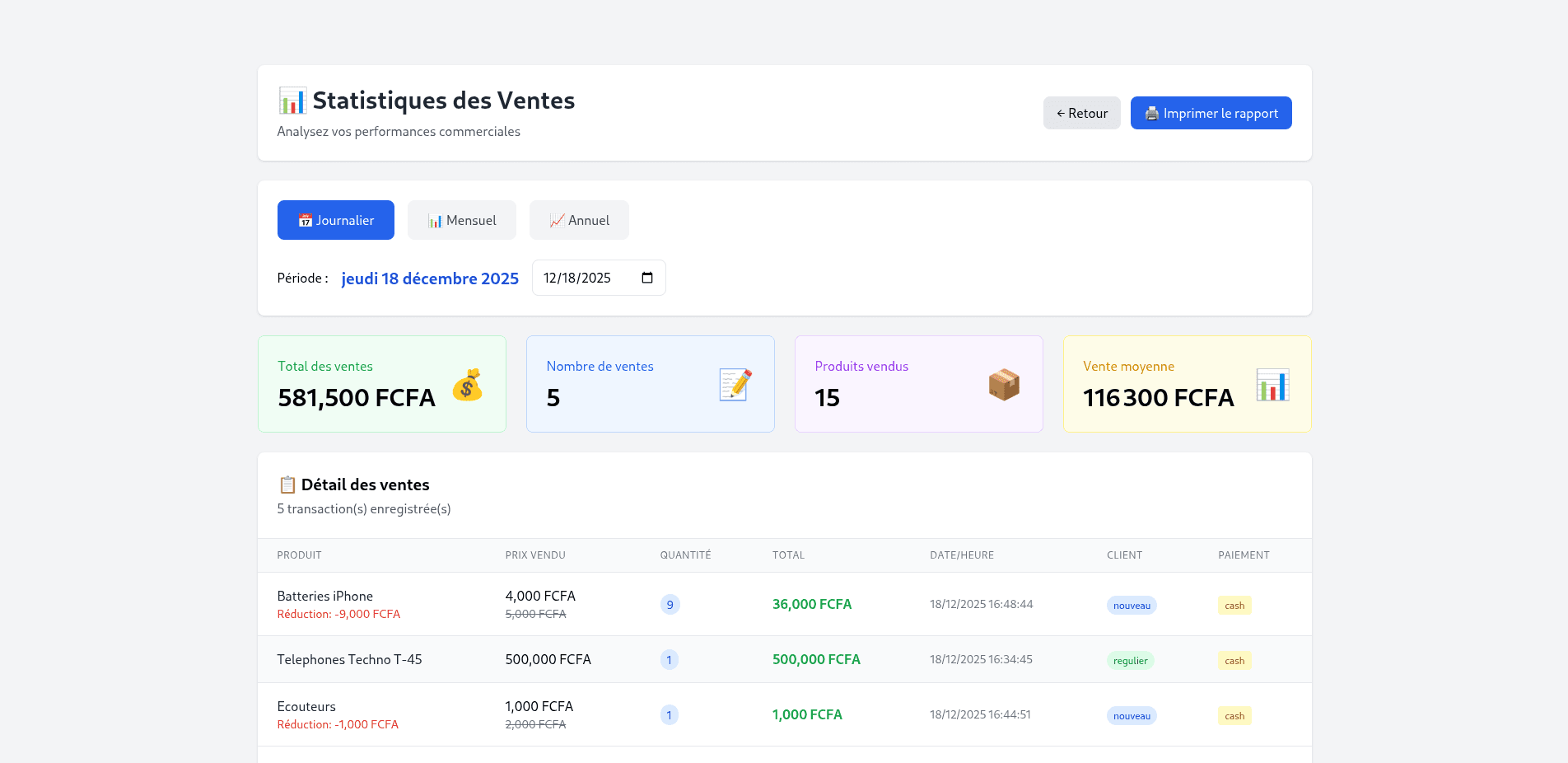Select the calendar icon on Journalier button

click(x=305, y=220)
